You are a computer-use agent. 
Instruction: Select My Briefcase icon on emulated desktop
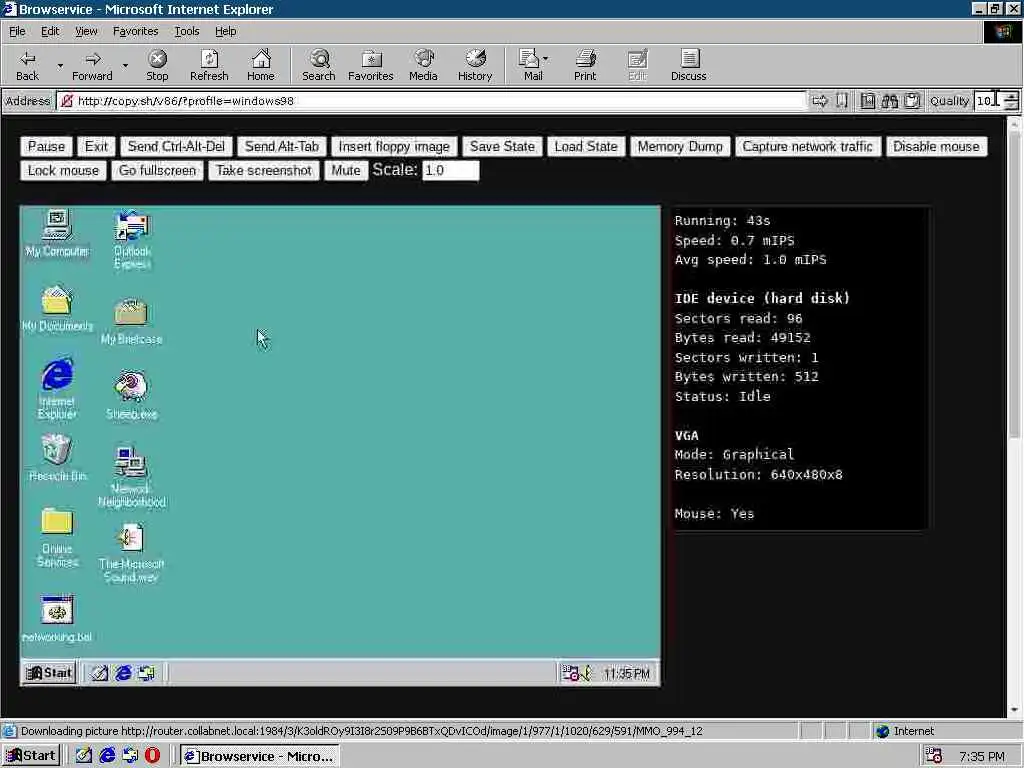pos(131,321)
